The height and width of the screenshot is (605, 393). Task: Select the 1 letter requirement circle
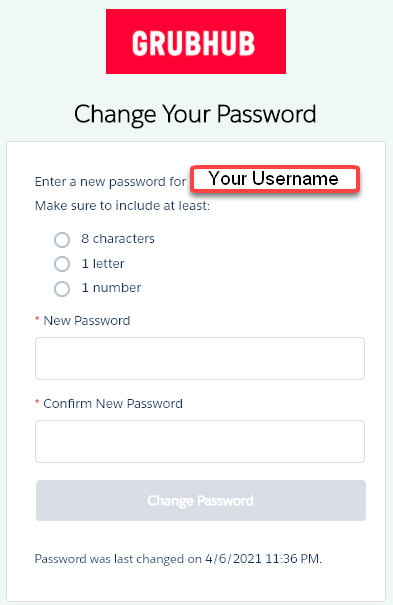(62, 264)
